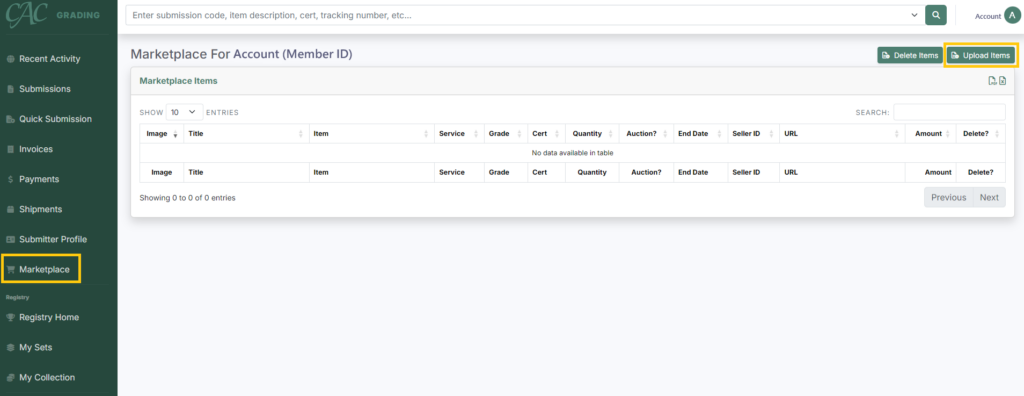Export the table as PDF
Image resolution: width=1024 pixels, height=396 pixels.
coord(992,81)
